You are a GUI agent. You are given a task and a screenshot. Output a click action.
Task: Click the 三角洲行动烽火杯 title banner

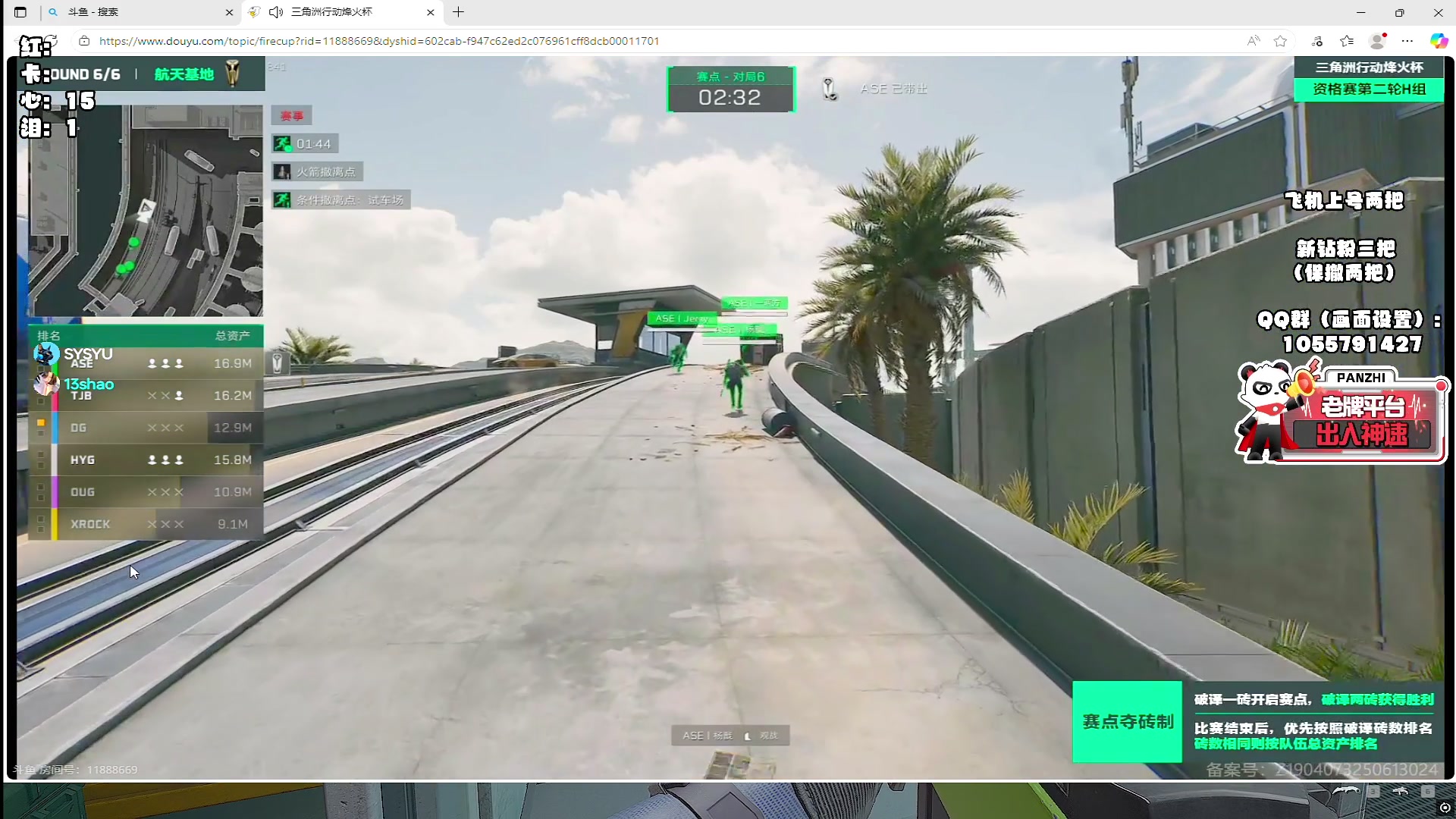click(x=1369, y=67)
